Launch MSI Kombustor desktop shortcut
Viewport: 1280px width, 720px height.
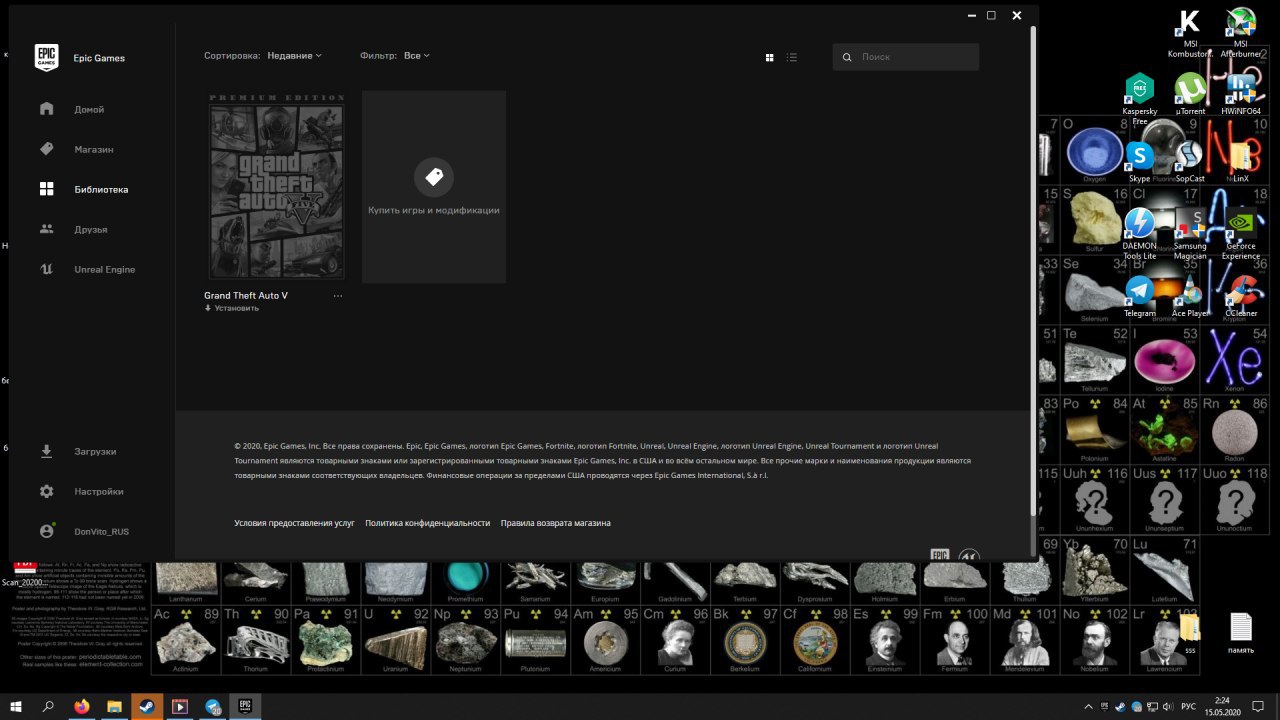click(x=1189, y=33)
